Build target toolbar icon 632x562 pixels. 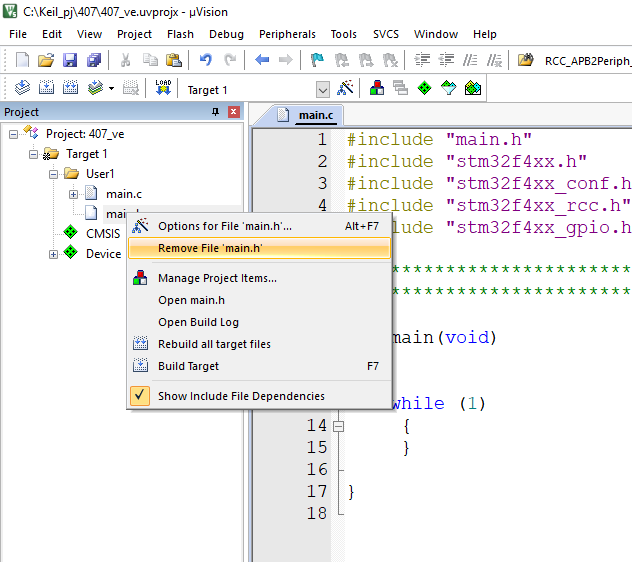tap(46, 87)
